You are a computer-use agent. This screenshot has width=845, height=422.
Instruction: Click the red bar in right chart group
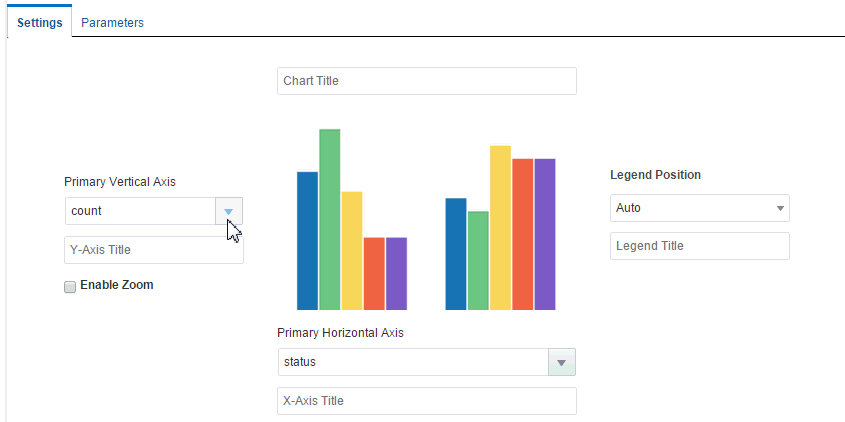522,234
